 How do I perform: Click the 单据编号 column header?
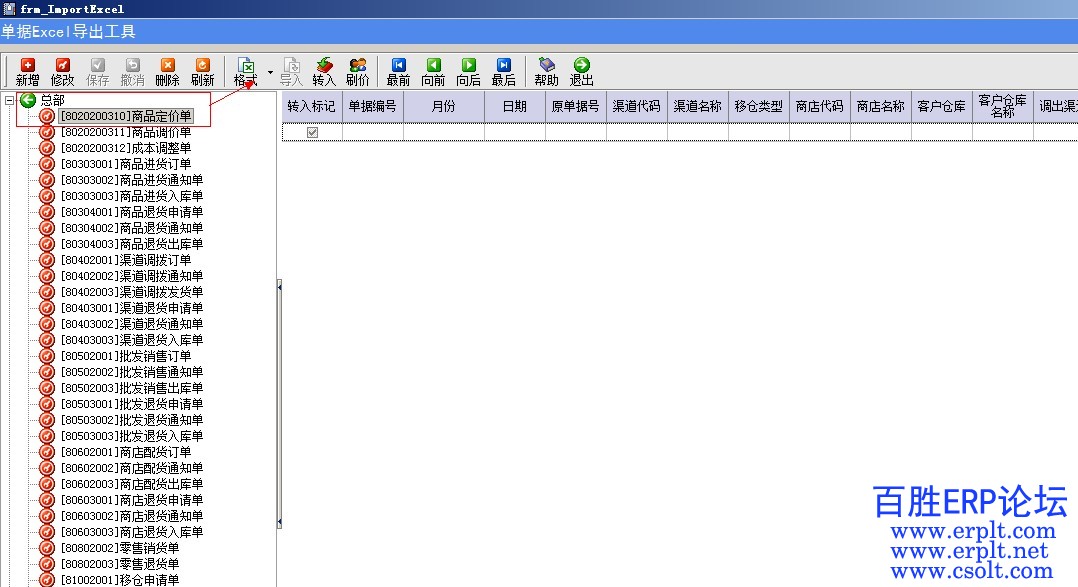coord(372,106)
